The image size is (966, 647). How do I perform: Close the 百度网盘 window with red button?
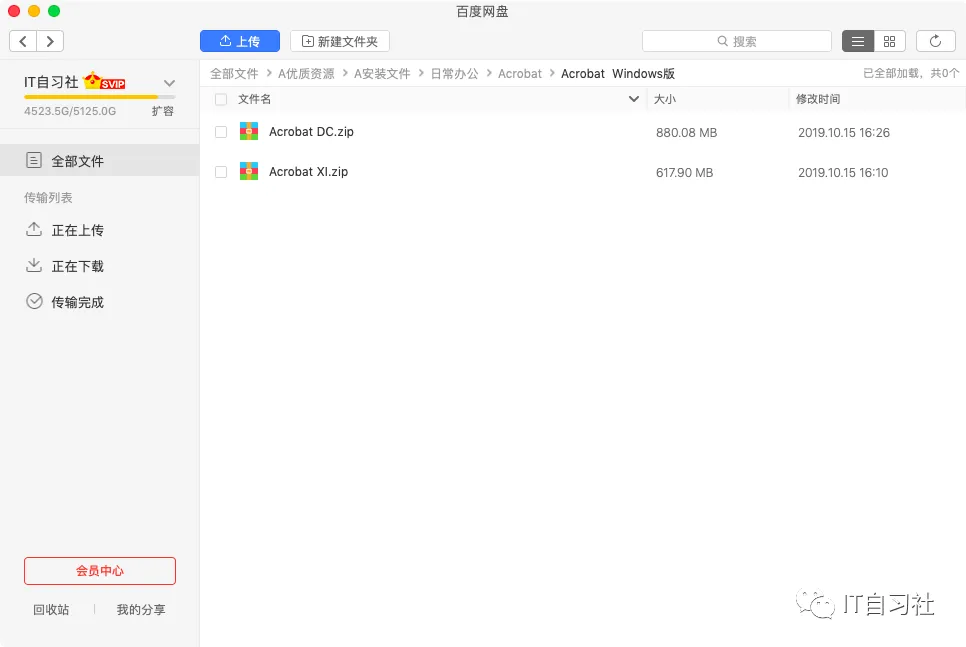click(x=14, y=11)
